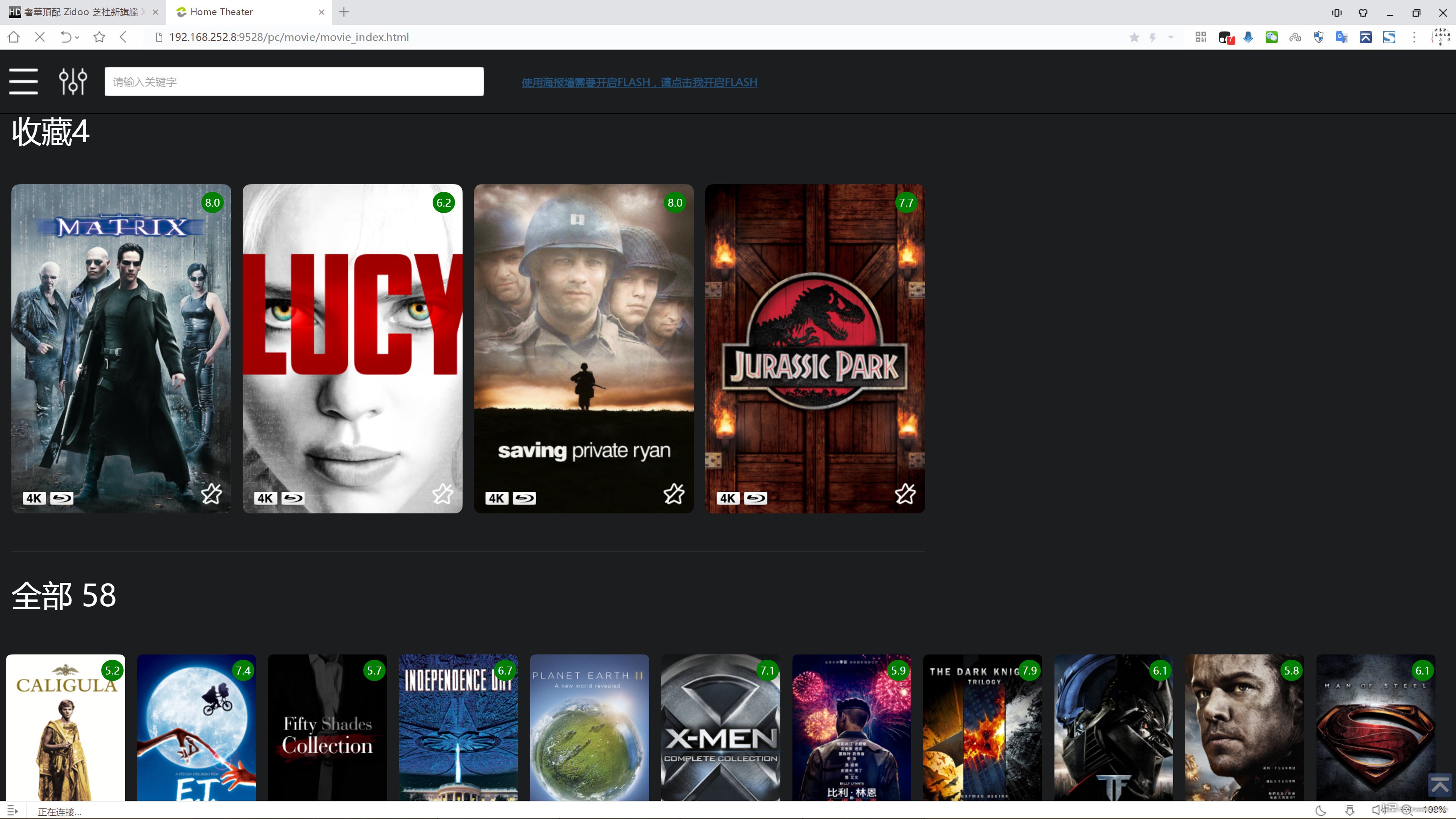Open the extensions grid icon
This screenshot has width=1456, height=819.
[x=1201, y=37]
